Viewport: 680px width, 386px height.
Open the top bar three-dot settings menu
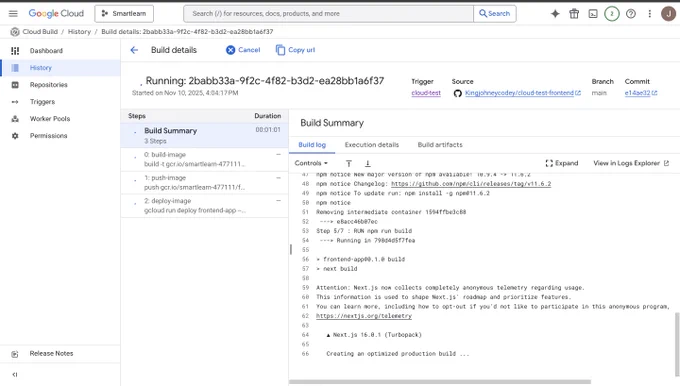[x=650, y=13]
